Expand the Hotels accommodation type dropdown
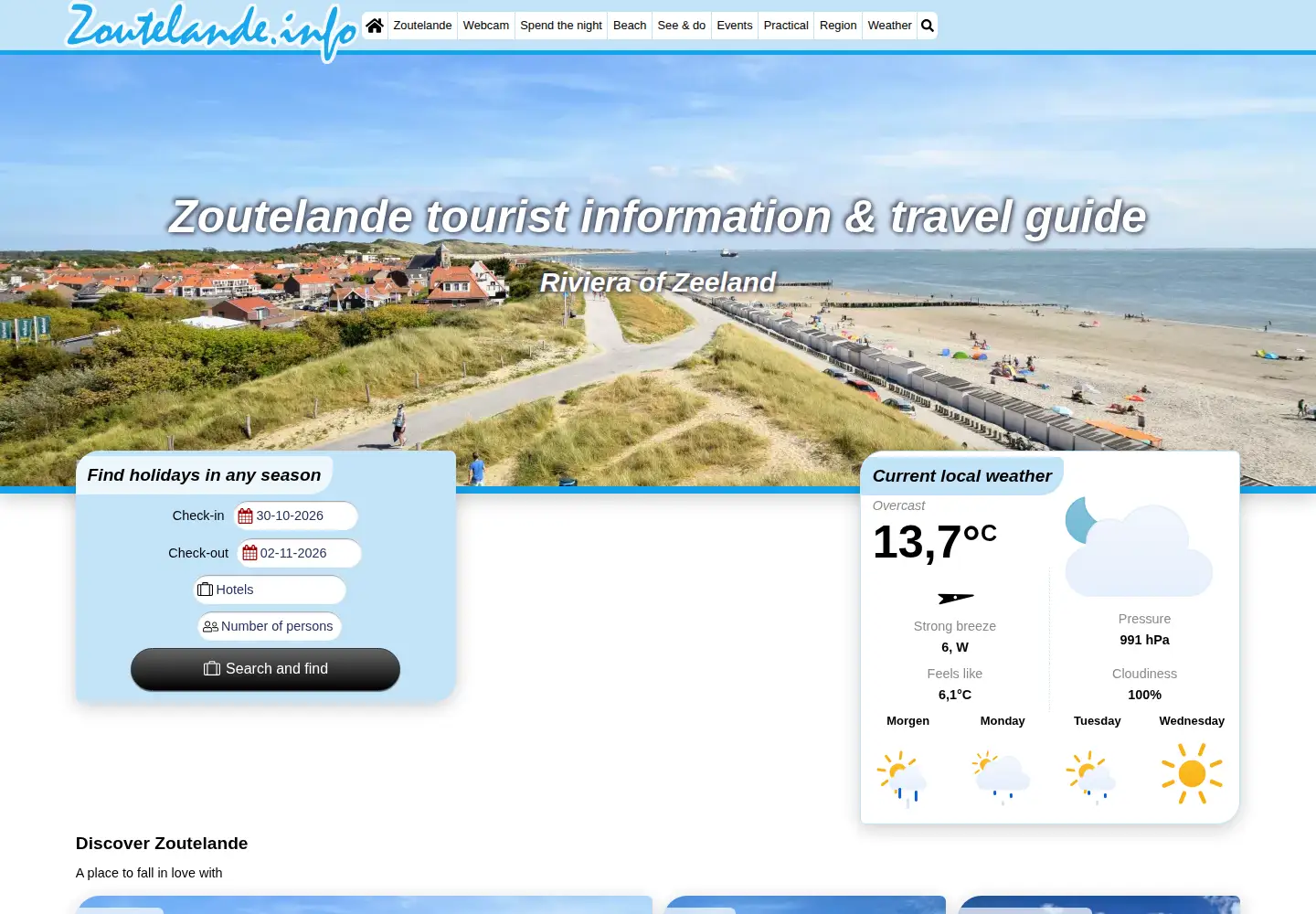The image size is (1316, 914). 271,590
